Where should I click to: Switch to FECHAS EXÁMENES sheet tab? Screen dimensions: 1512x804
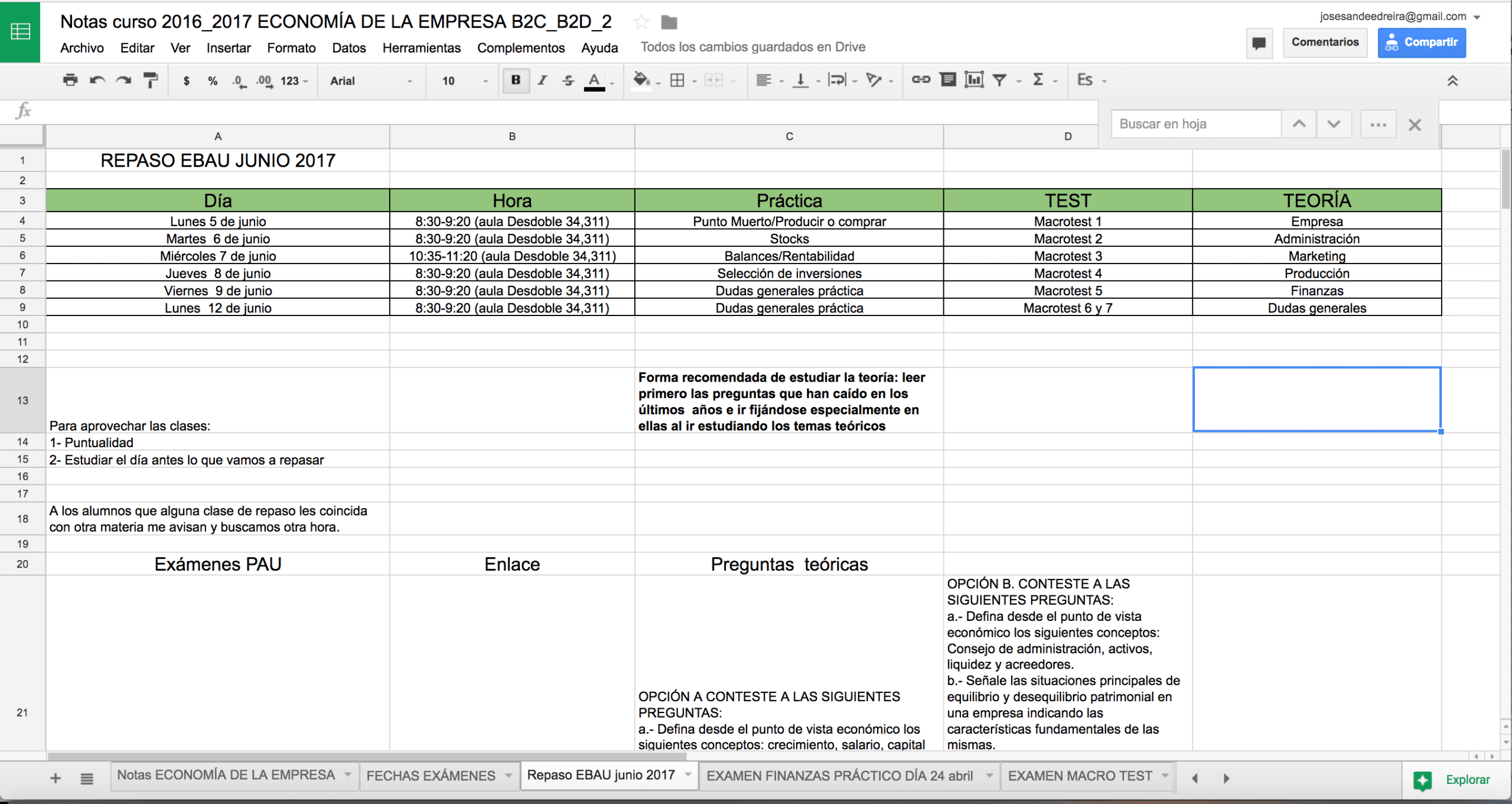click(431, 776)
